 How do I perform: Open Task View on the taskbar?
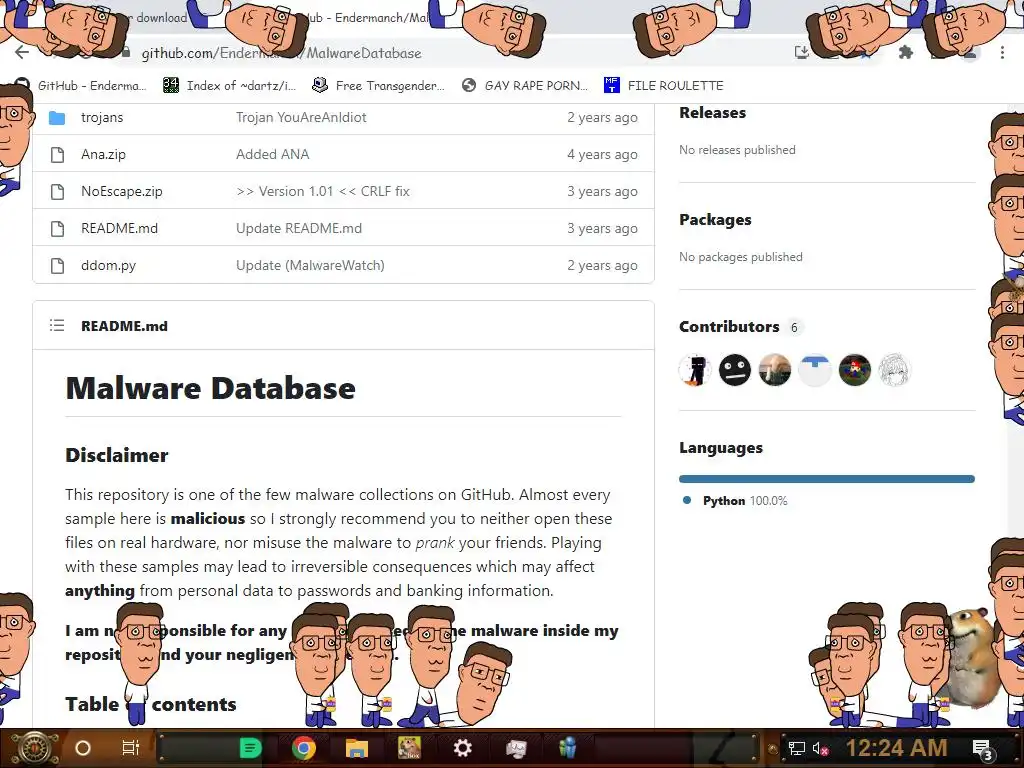[x=131, y=748]
